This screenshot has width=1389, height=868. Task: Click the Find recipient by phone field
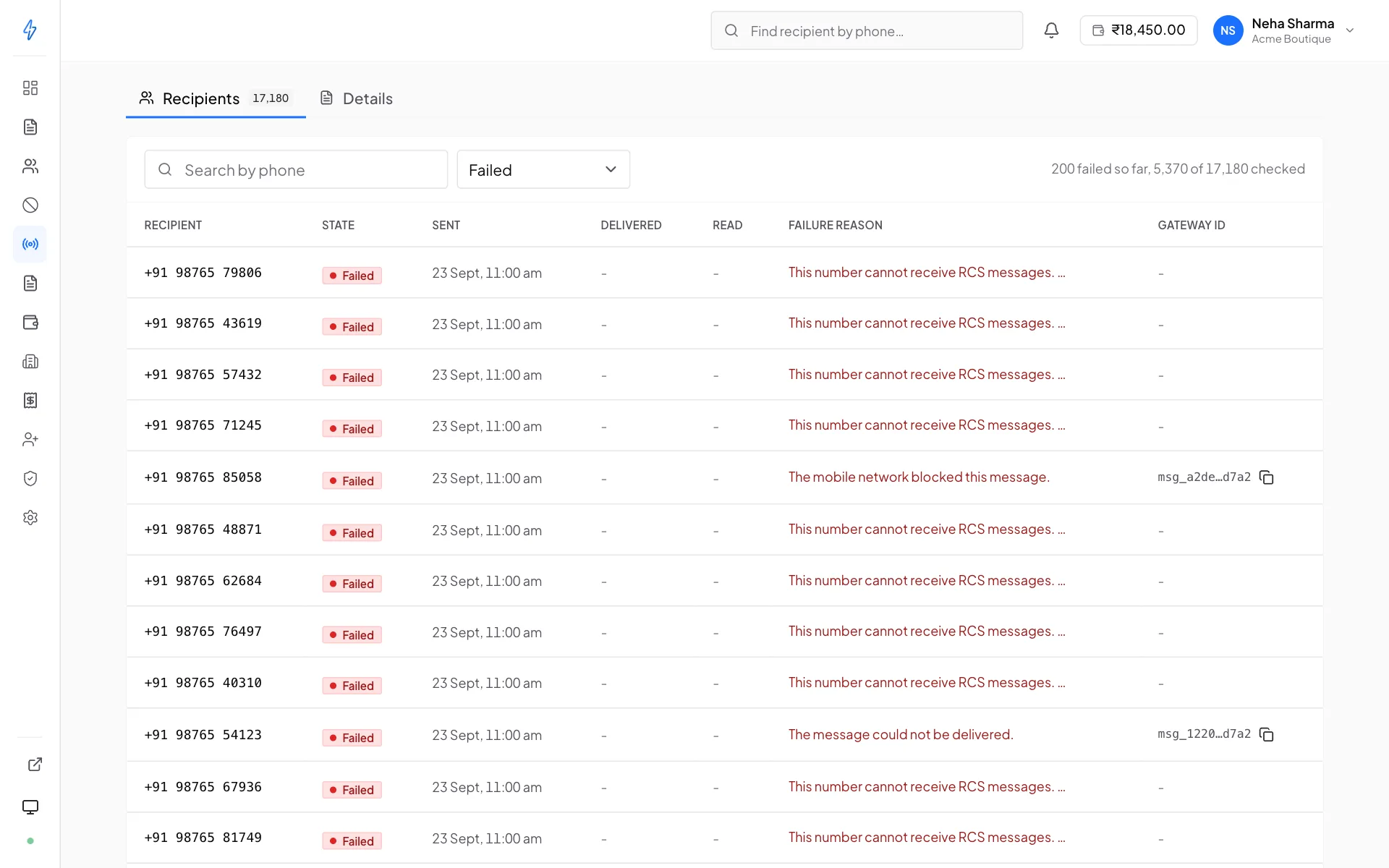867,30
